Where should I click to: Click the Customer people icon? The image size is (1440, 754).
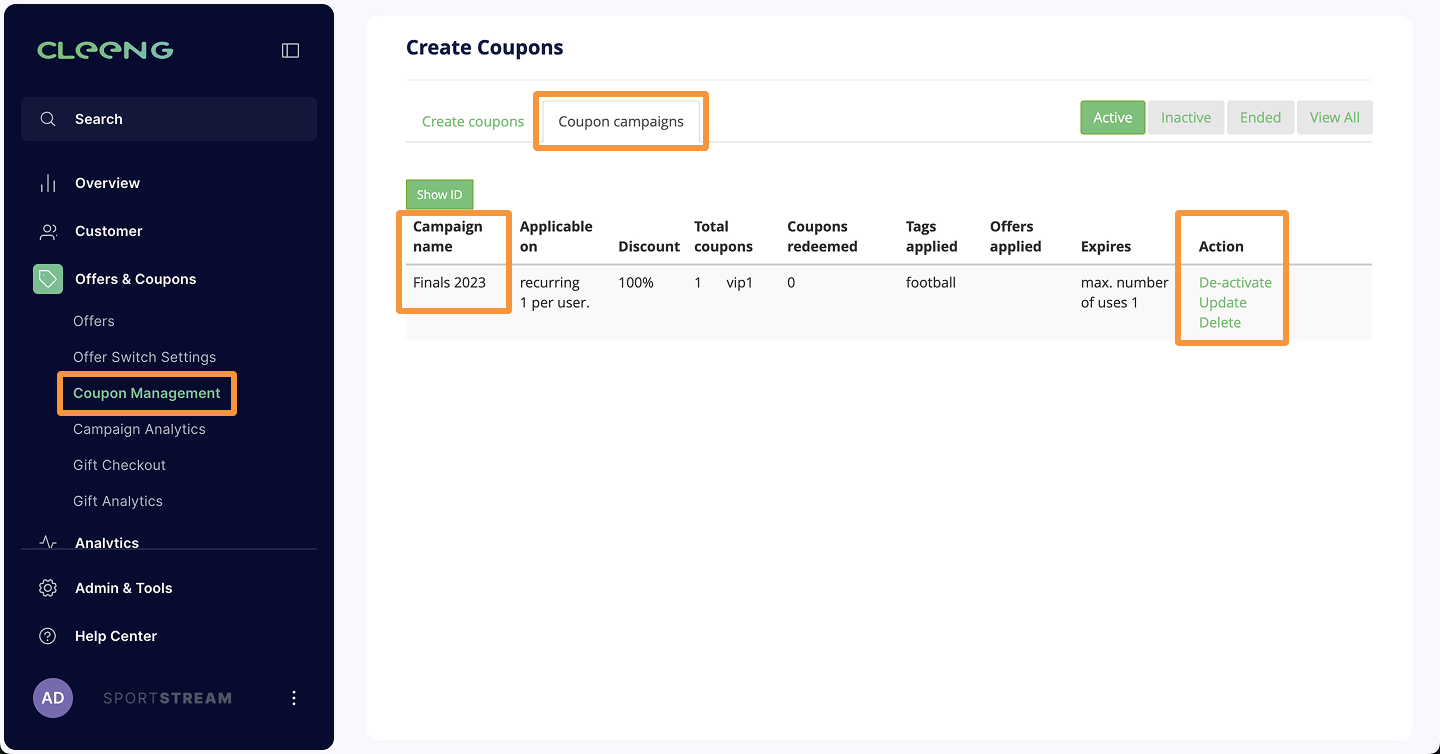pos(48,231)
